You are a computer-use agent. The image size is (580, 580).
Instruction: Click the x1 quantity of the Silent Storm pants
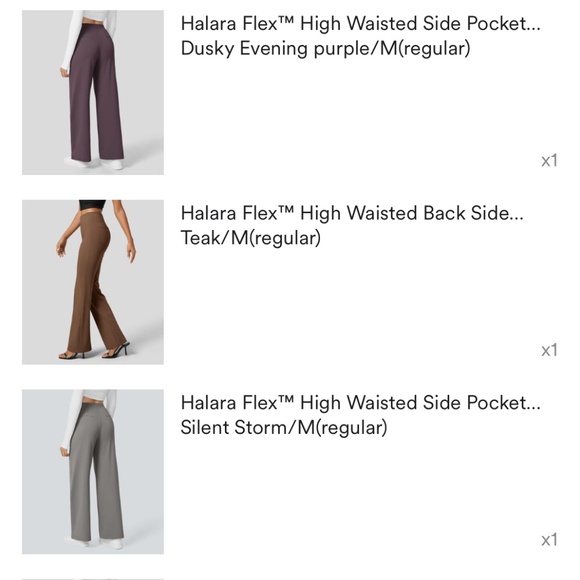[549, 540]
